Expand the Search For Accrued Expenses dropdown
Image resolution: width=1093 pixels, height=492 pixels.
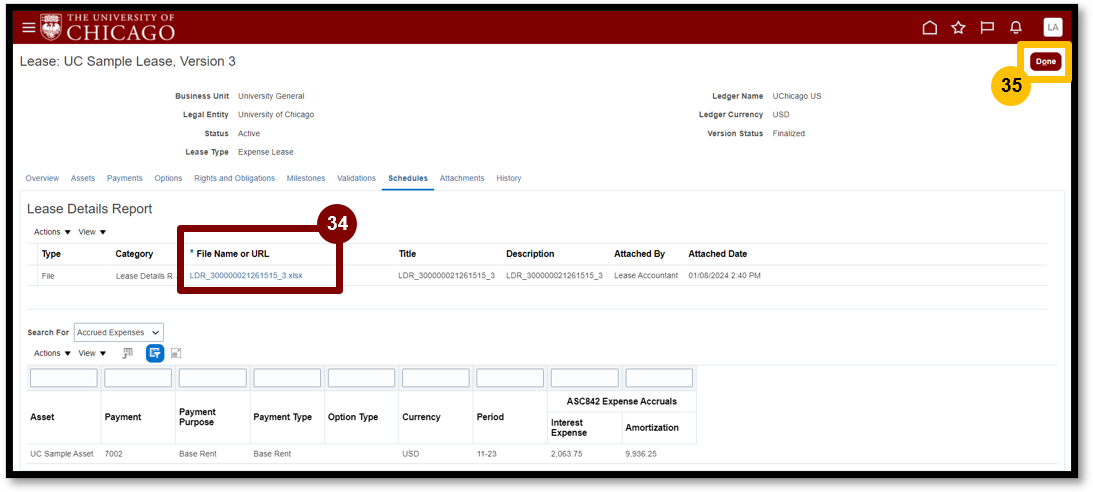coord(119,332)
